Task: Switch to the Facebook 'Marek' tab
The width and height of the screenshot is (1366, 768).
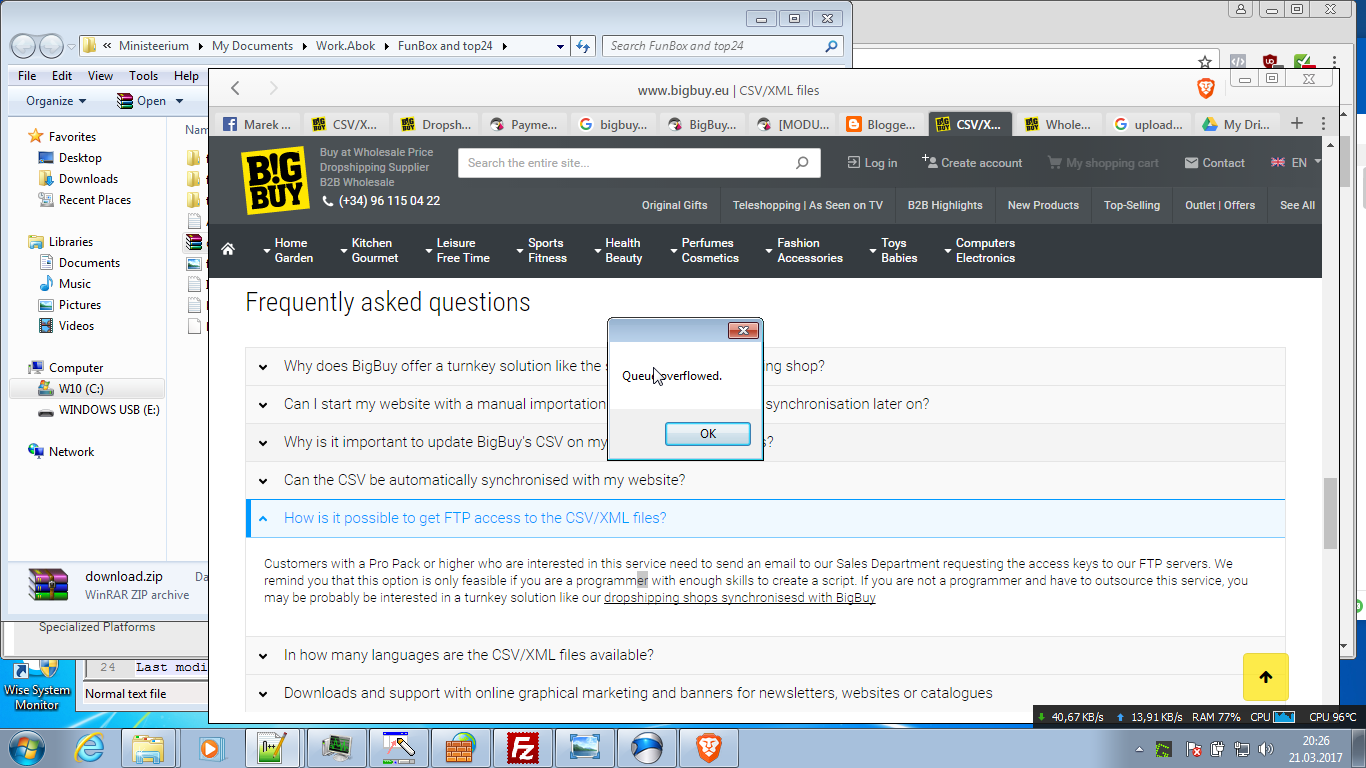Action: [259, 124]
